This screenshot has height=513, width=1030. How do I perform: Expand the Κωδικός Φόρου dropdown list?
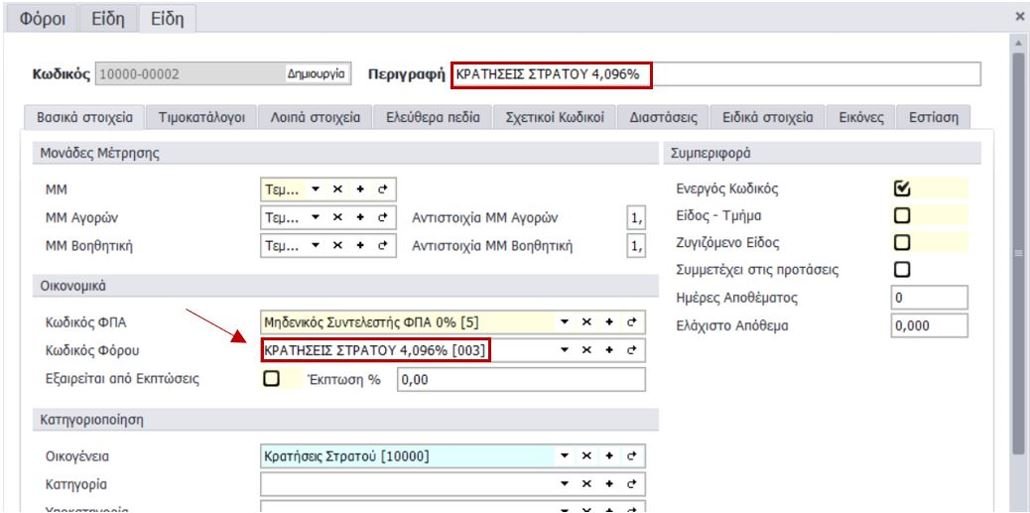[x=564, y=350]
